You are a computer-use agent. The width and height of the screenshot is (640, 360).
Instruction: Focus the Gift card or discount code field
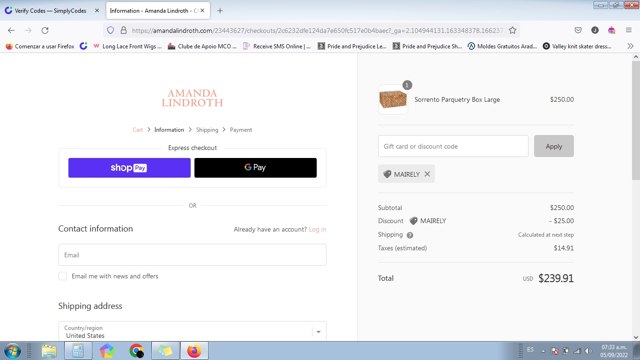453,146
